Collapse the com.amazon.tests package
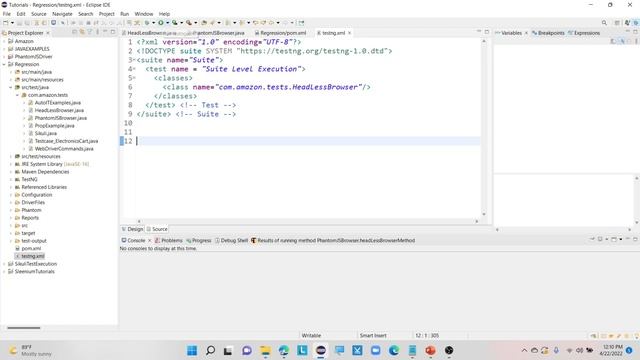This screenshot has height=360, width=640. pyautogui.click(x=17, y=95)
